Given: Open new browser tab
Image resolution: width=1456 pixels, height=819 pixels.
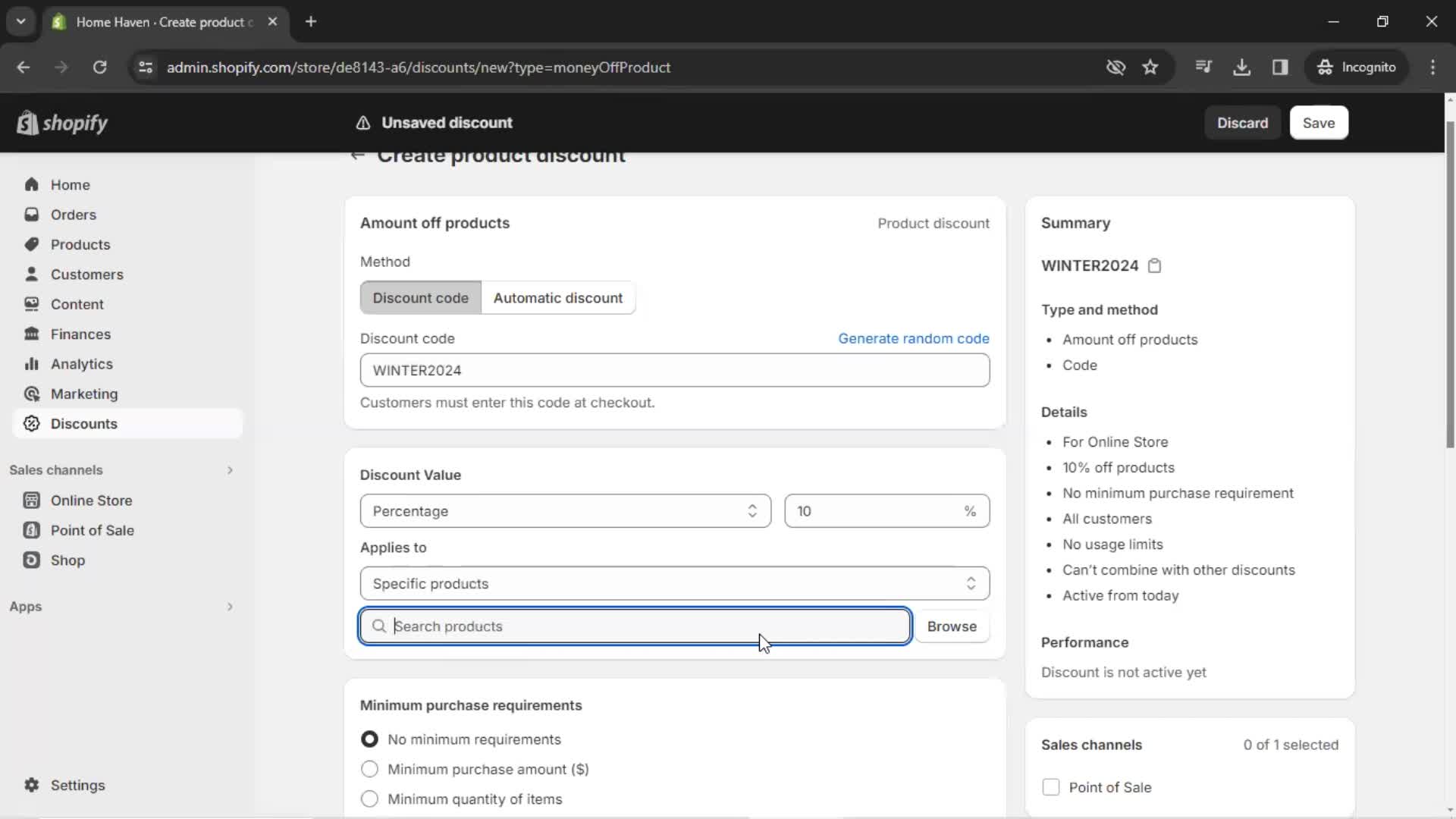Looking at the screenshot, I should (311, 21).
